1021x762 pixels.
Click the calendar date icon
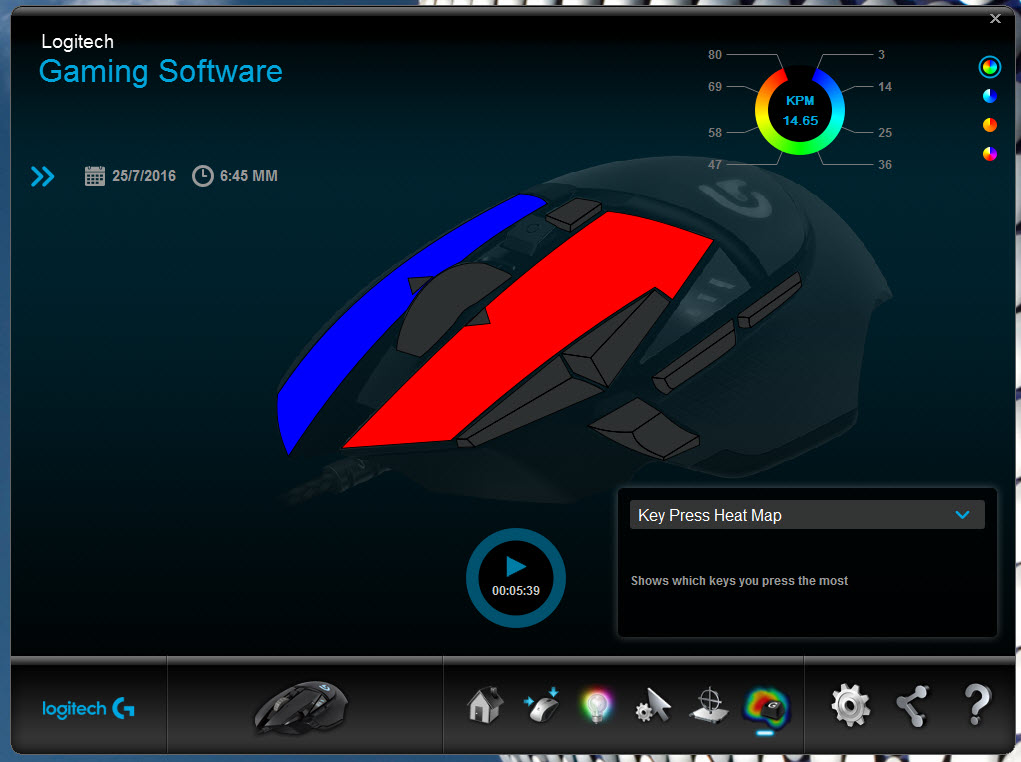pyautogui.click(x=94, y=176)
